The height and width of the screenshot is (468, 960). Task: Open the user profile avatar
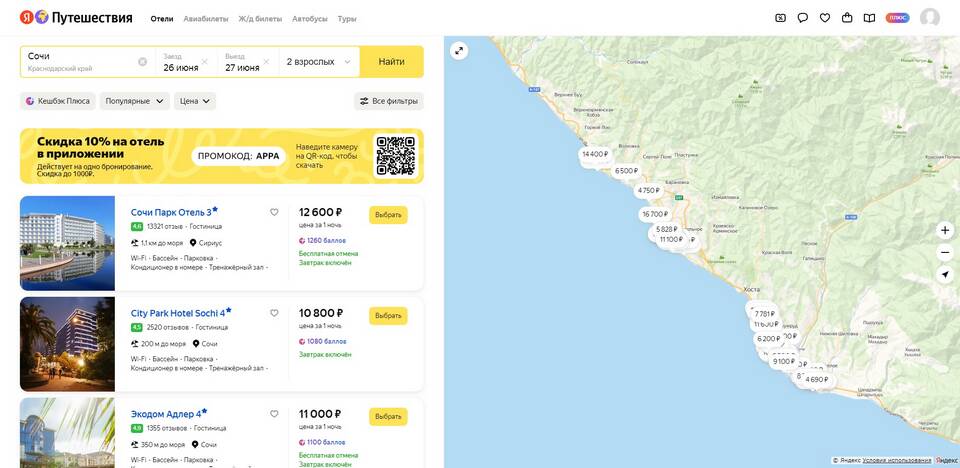point(930,18)
